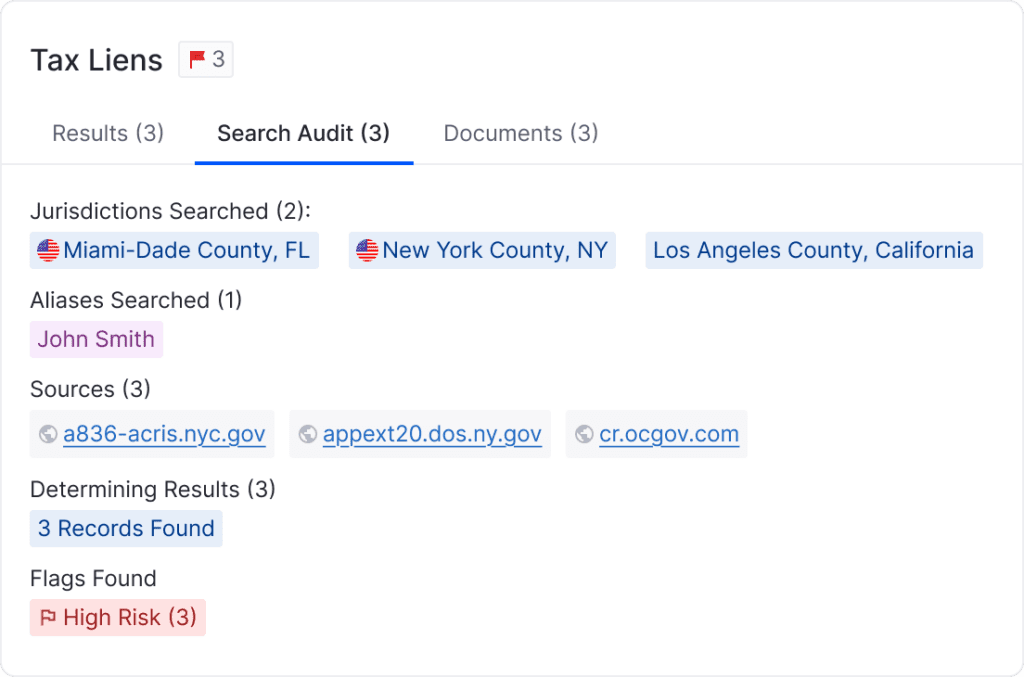Select the Search Audit (3) tab
1024x677 pixels.
coord(304,133)
